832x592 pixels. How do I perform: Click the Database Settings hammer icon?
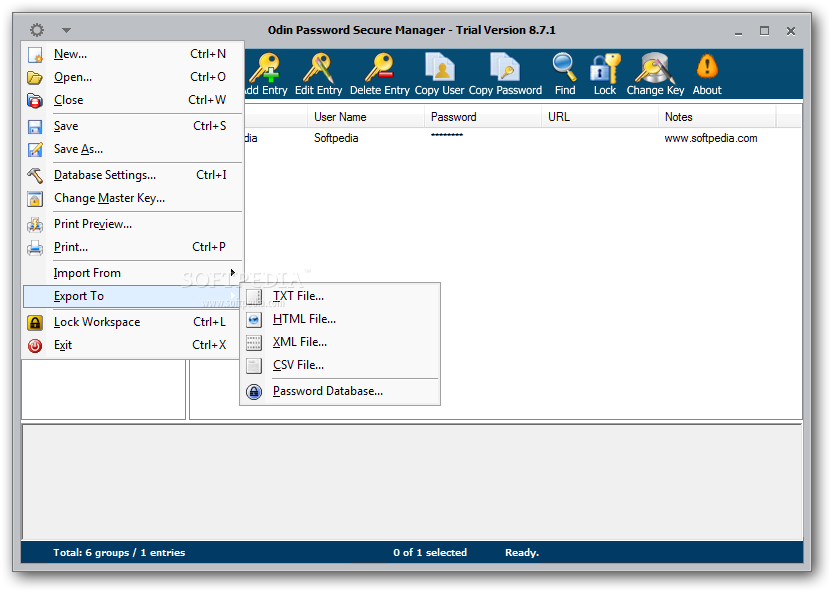point(35,176)
